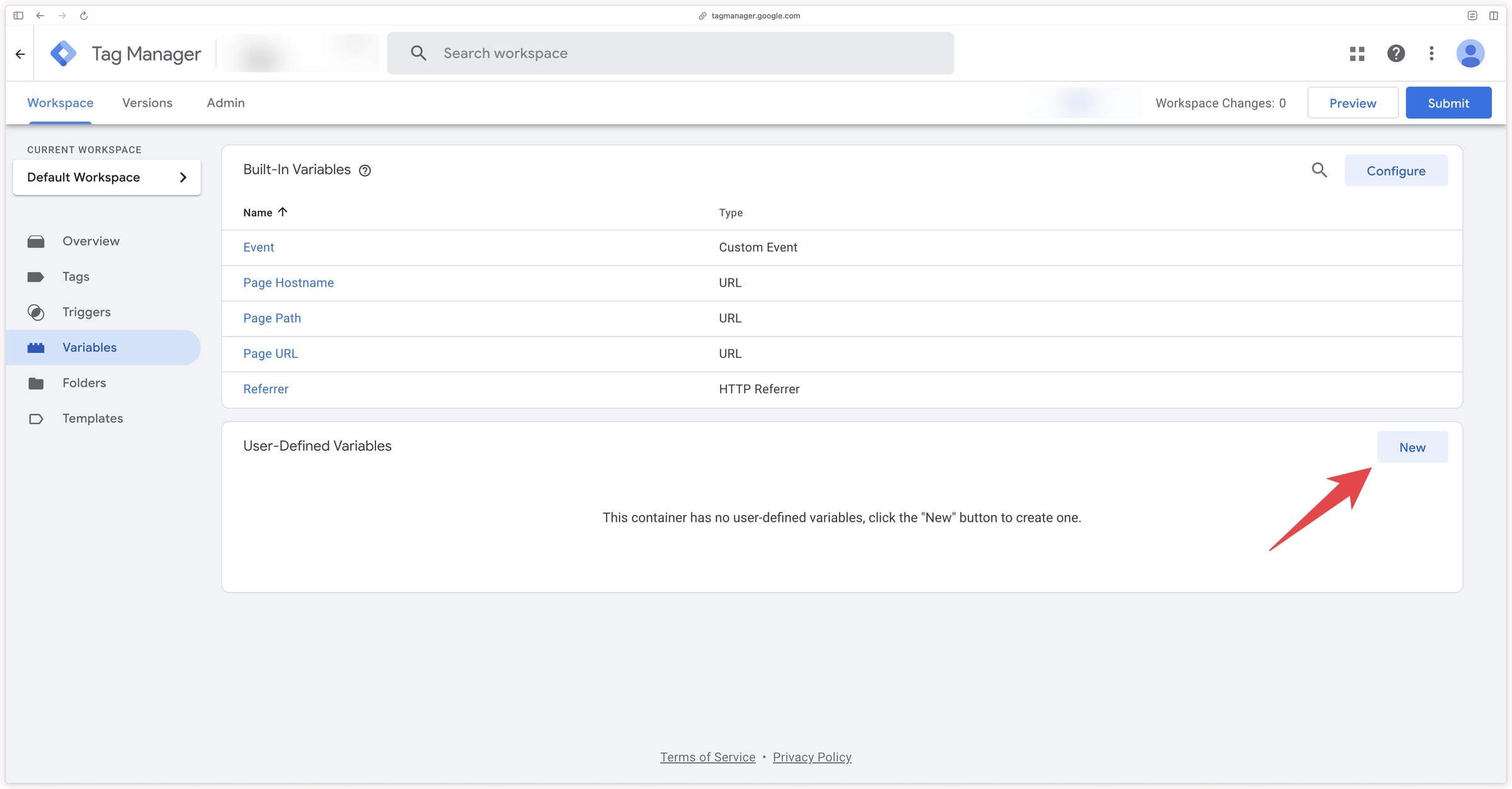The image size is (1512, 789).
Task: Open the Page URL variable
Action: coord(270,354)
